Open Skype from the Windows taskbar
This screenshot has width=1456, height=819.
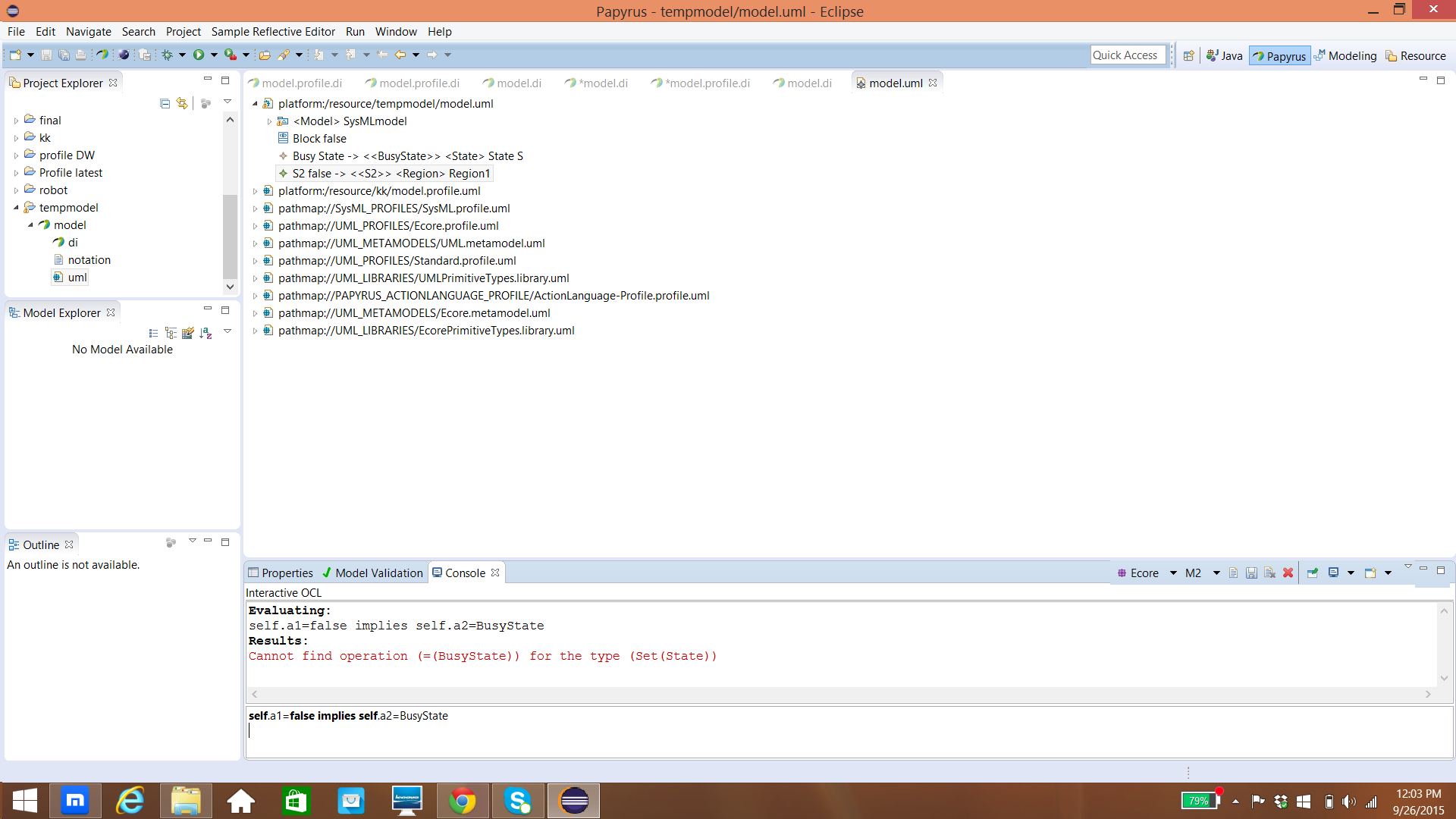click(518, 801)
